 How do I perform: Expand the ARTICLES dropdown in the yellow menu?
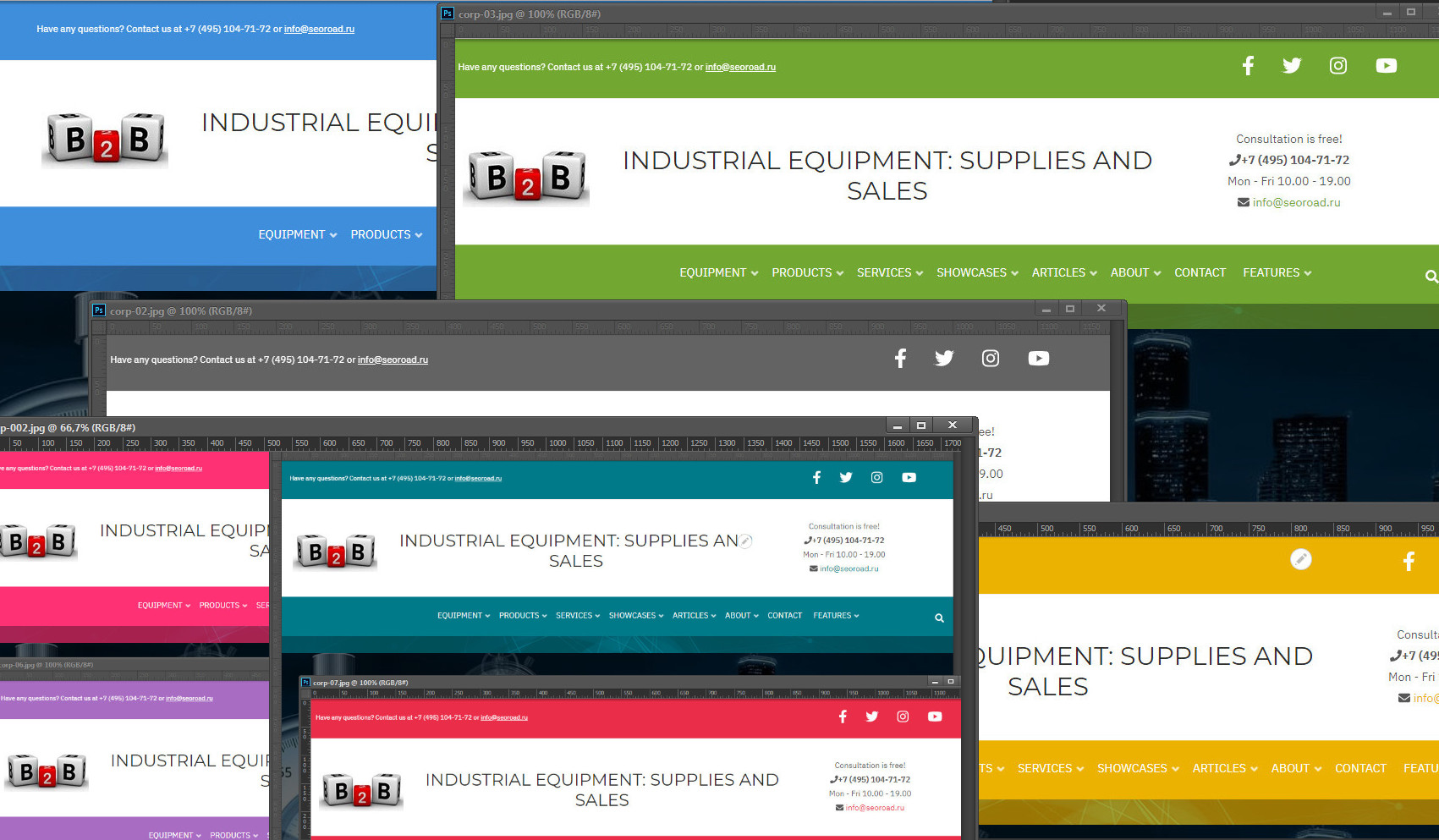[x=1224, y=769]
